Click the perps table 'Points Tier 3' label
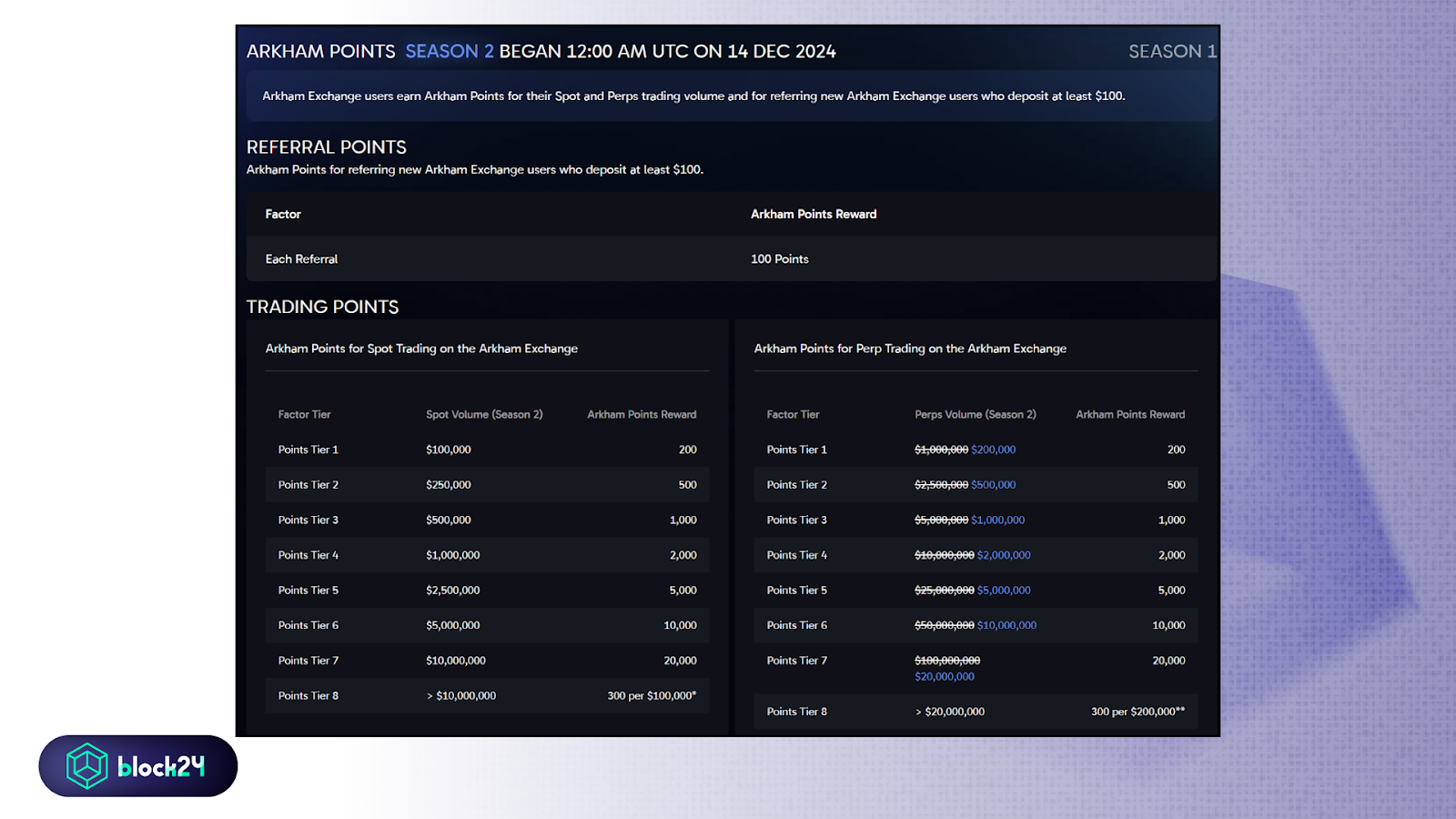Image resolution: width=1456 pixels, height=819 pixels. 797,521
